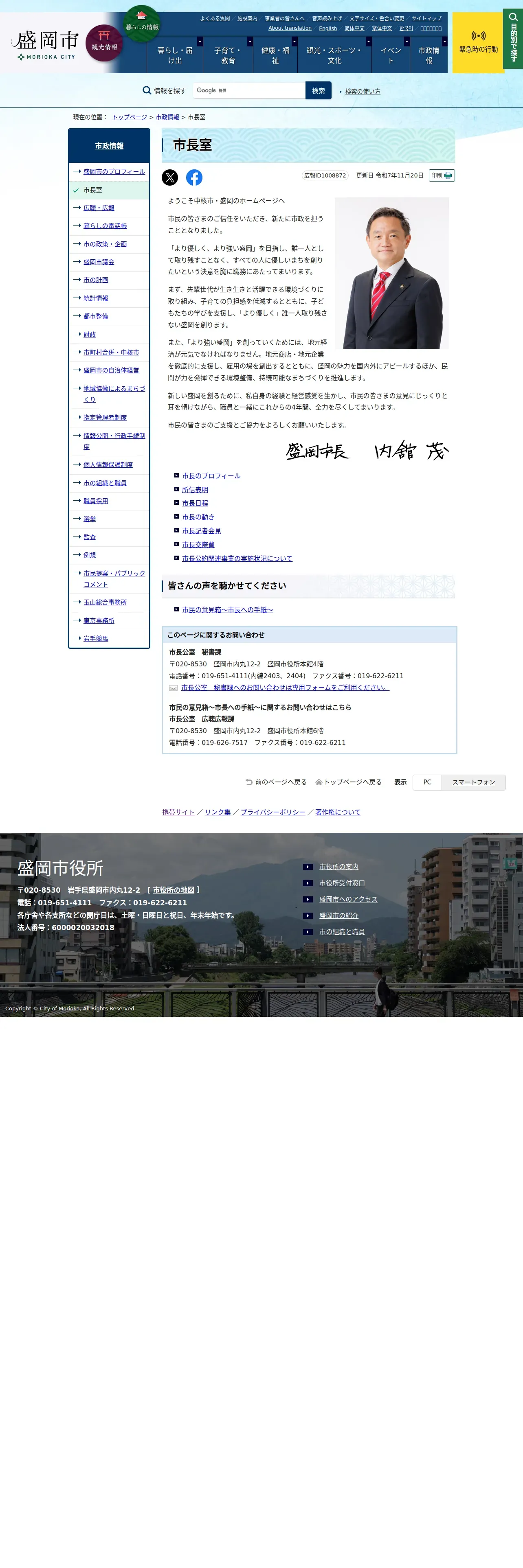
Task: Click the mayor portrait photo
Action: 391,273
